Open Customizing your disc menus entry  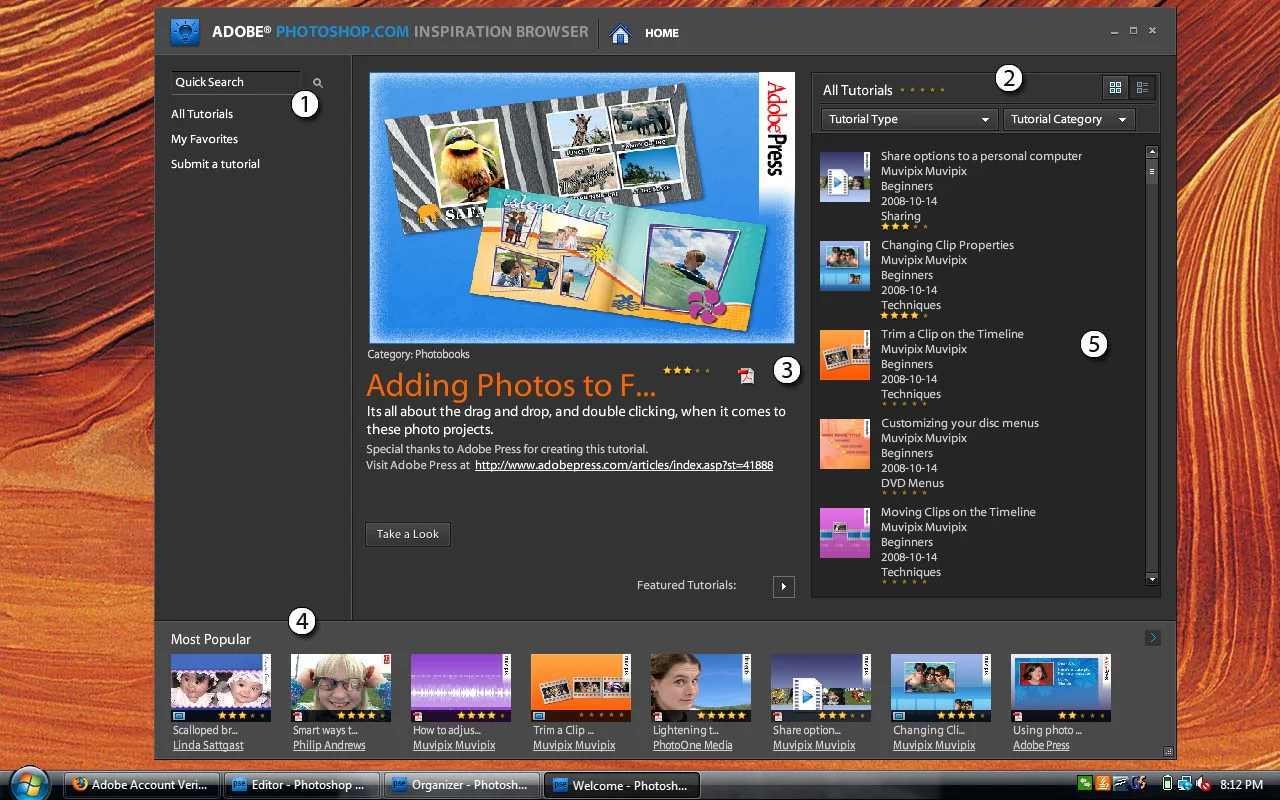(x=960, y=423)
